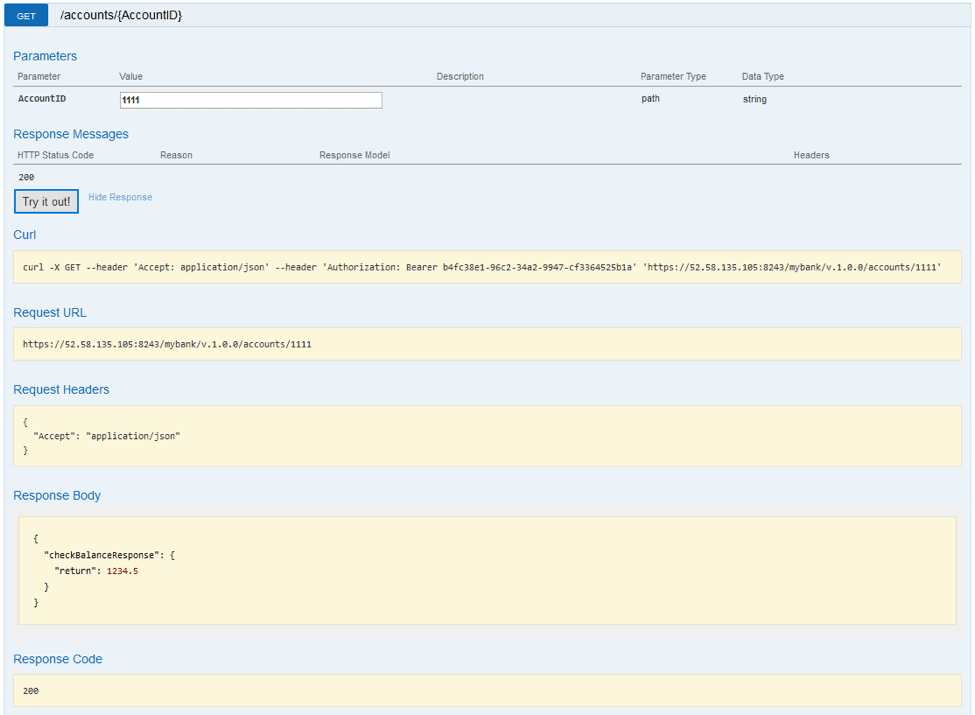Focus the AccountID value input field

coord(251,100)
